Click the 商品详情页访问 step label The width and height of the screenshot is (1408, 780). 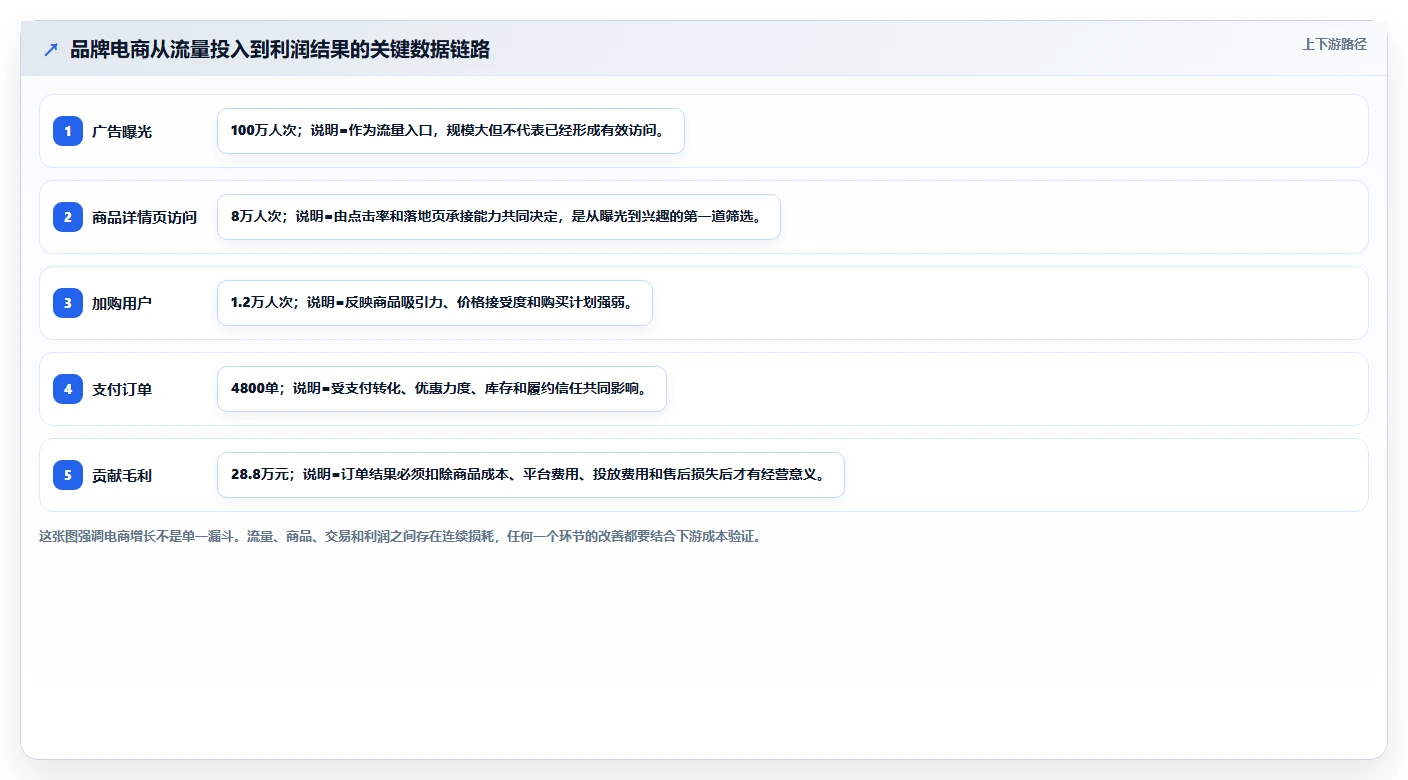point(145,217)
